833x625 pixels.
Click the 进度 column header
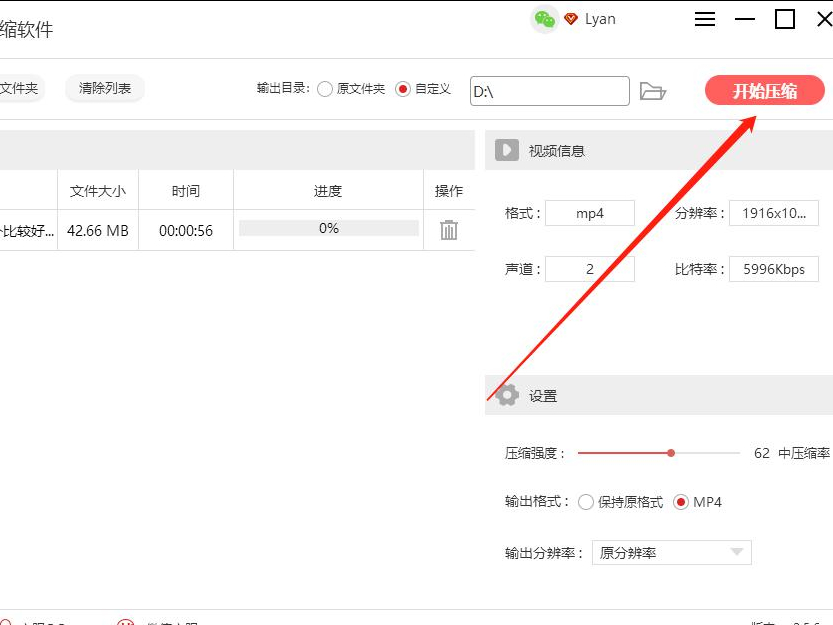point(328,190)
